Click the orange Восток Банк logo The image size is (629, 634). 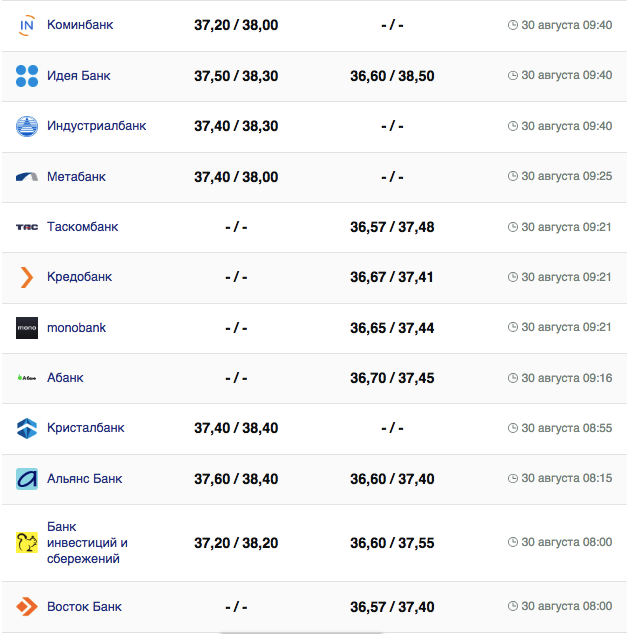(x=27, y=607)
